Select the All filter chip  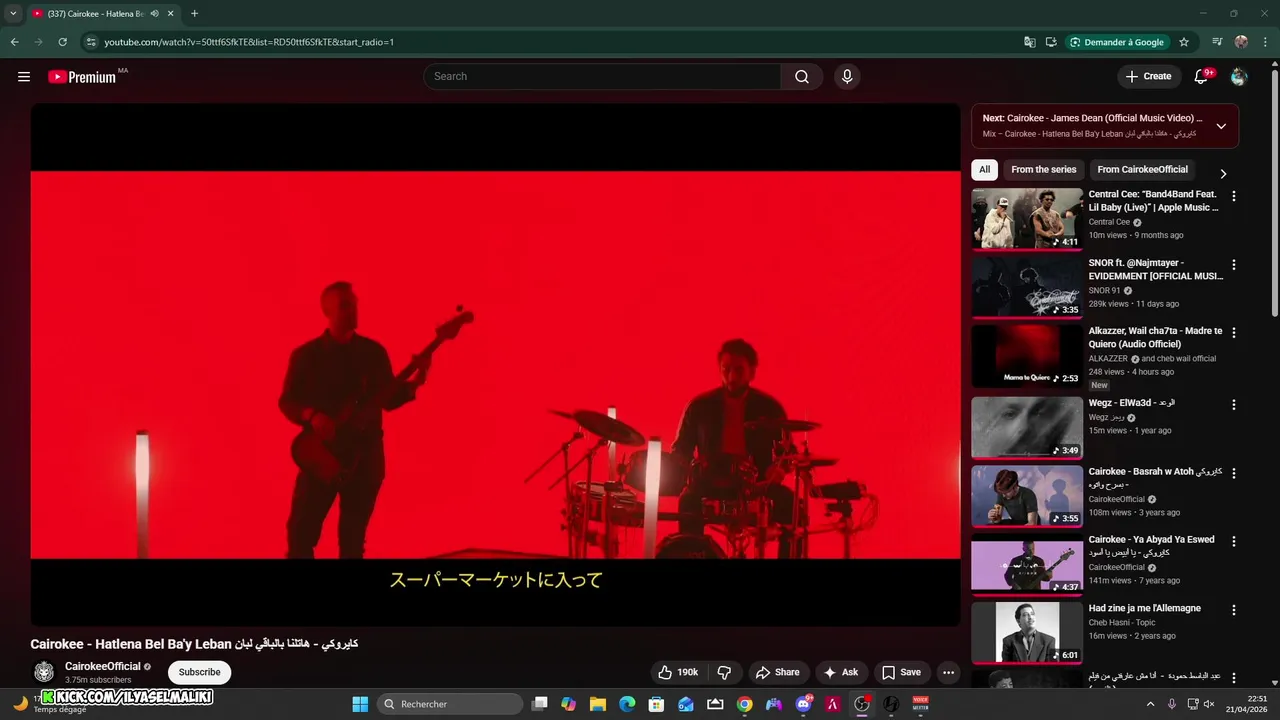[x=985, y=170]
